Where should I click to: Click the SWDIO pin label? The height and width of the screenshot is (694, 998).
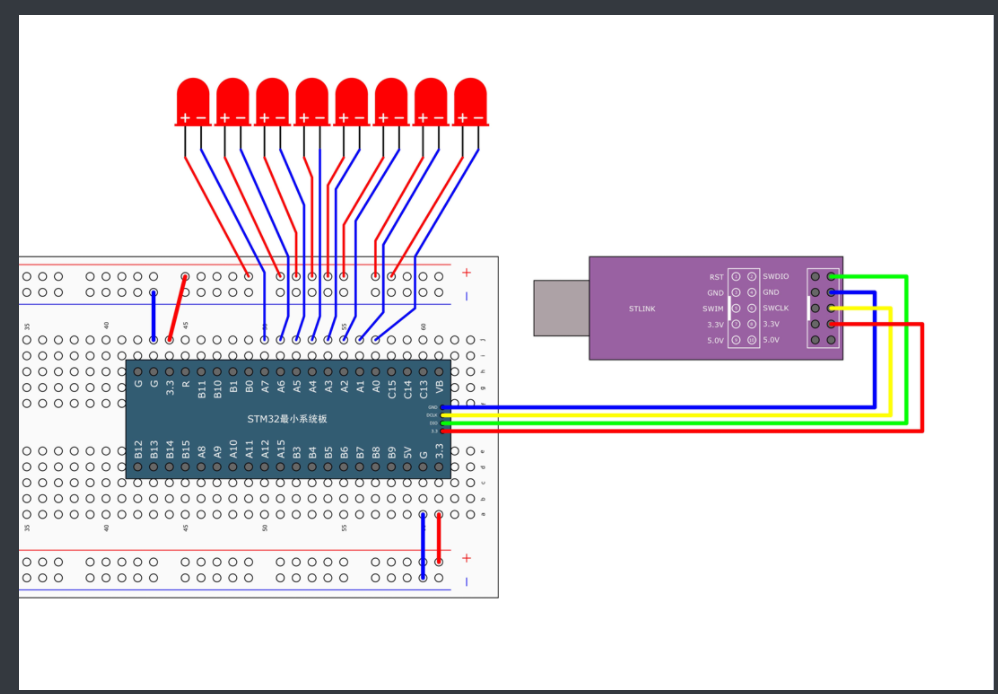click(776, 276)
